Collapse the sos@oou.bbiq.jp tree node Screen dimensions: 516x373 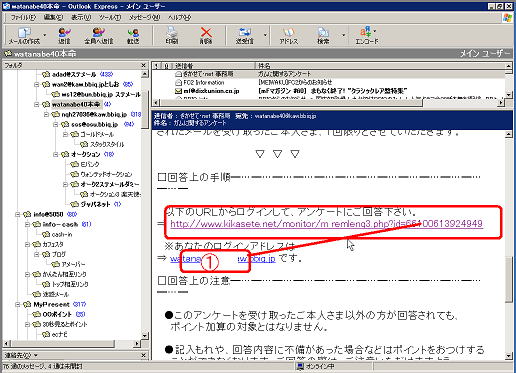click(56, 125)
